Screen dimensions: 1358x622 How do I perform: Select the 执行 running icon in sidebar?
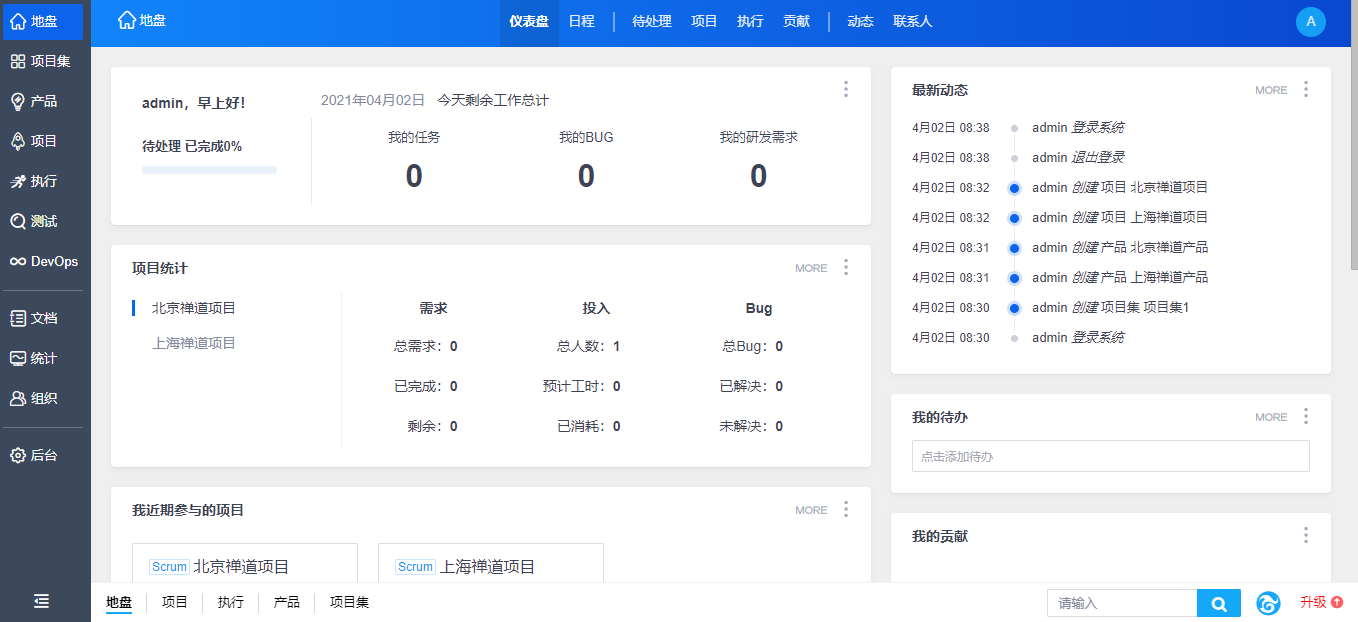[x=18, y=181]
